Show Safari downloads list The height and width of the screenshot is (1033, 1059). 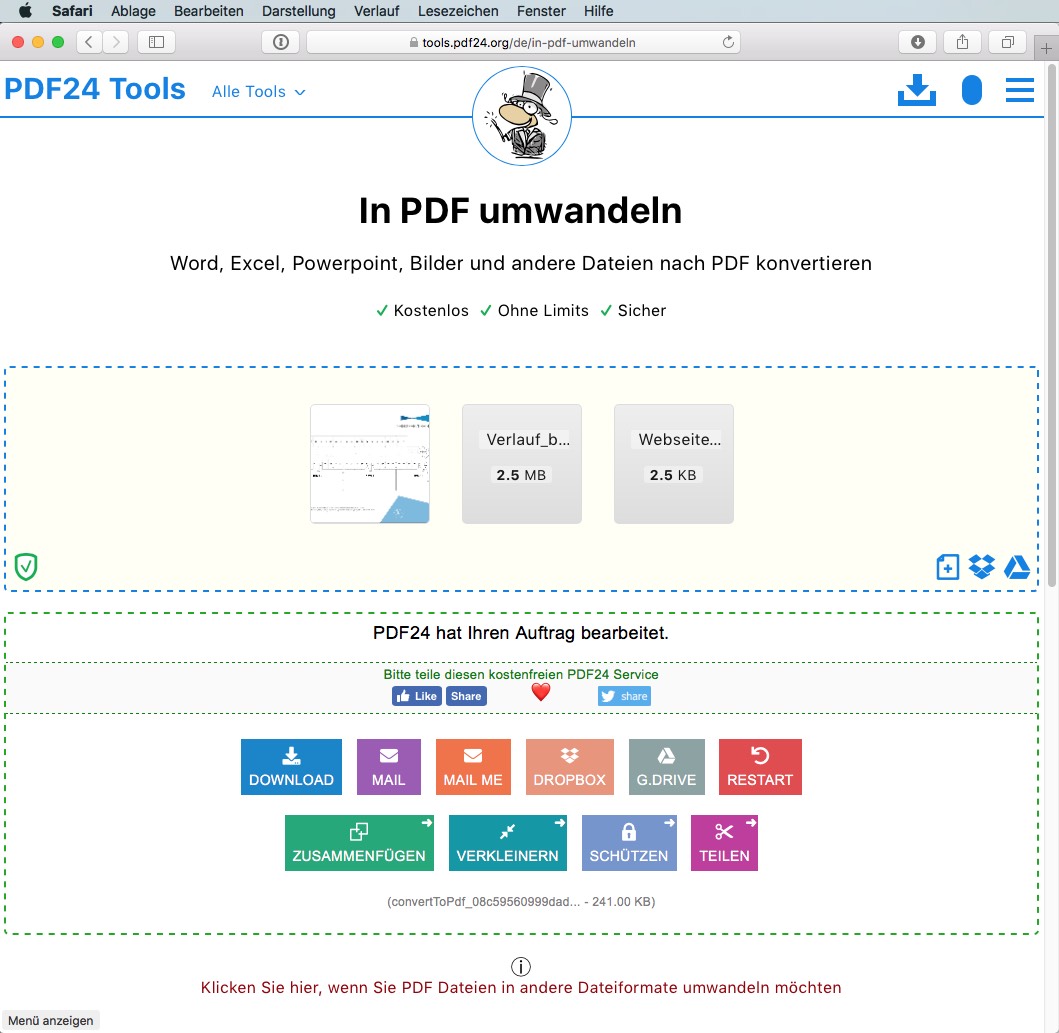pyautogui.click(x=917, y=42)
